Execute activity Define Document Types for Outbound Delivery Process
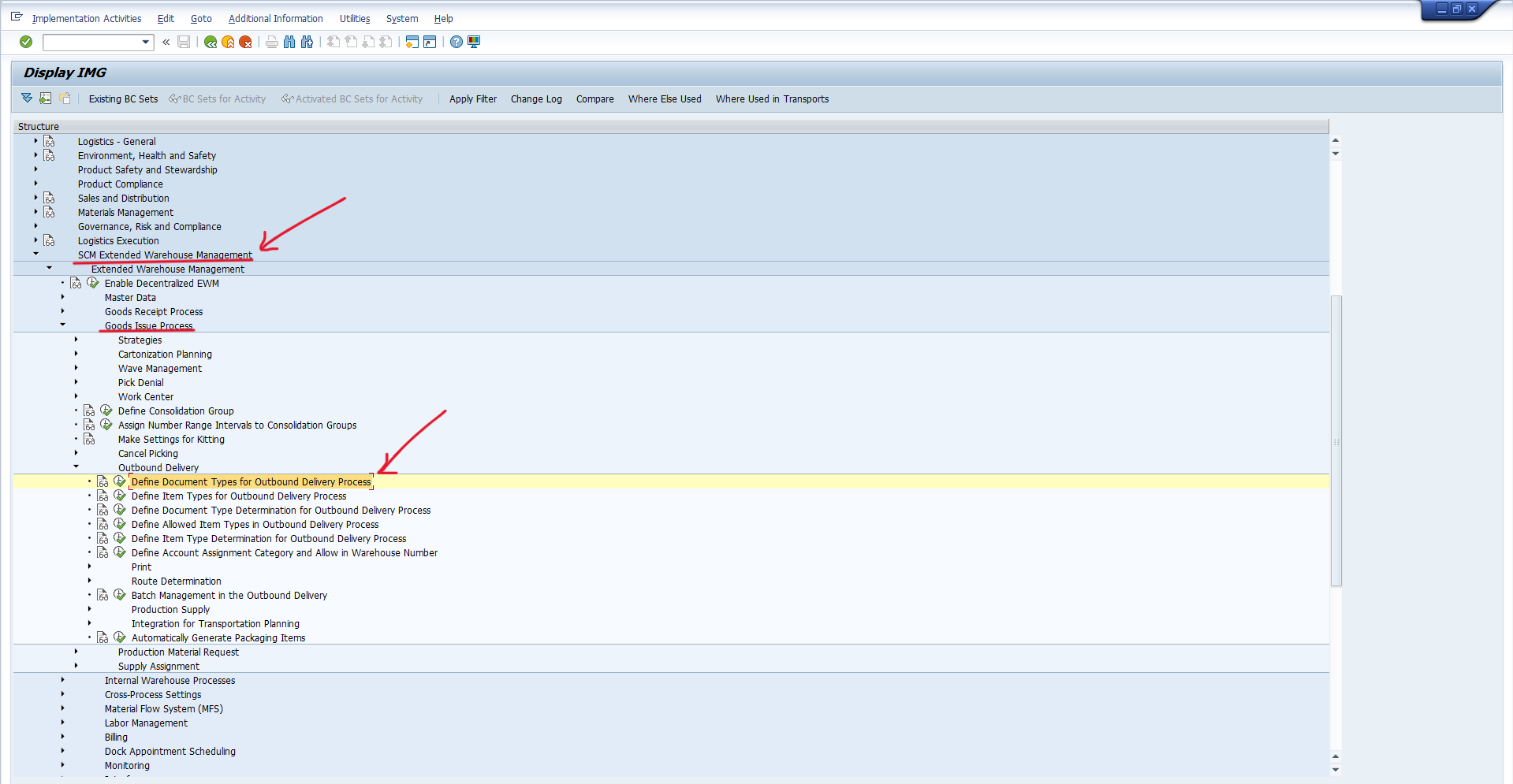The height and width of the screenshot is (784, 1513). [120, 481]
